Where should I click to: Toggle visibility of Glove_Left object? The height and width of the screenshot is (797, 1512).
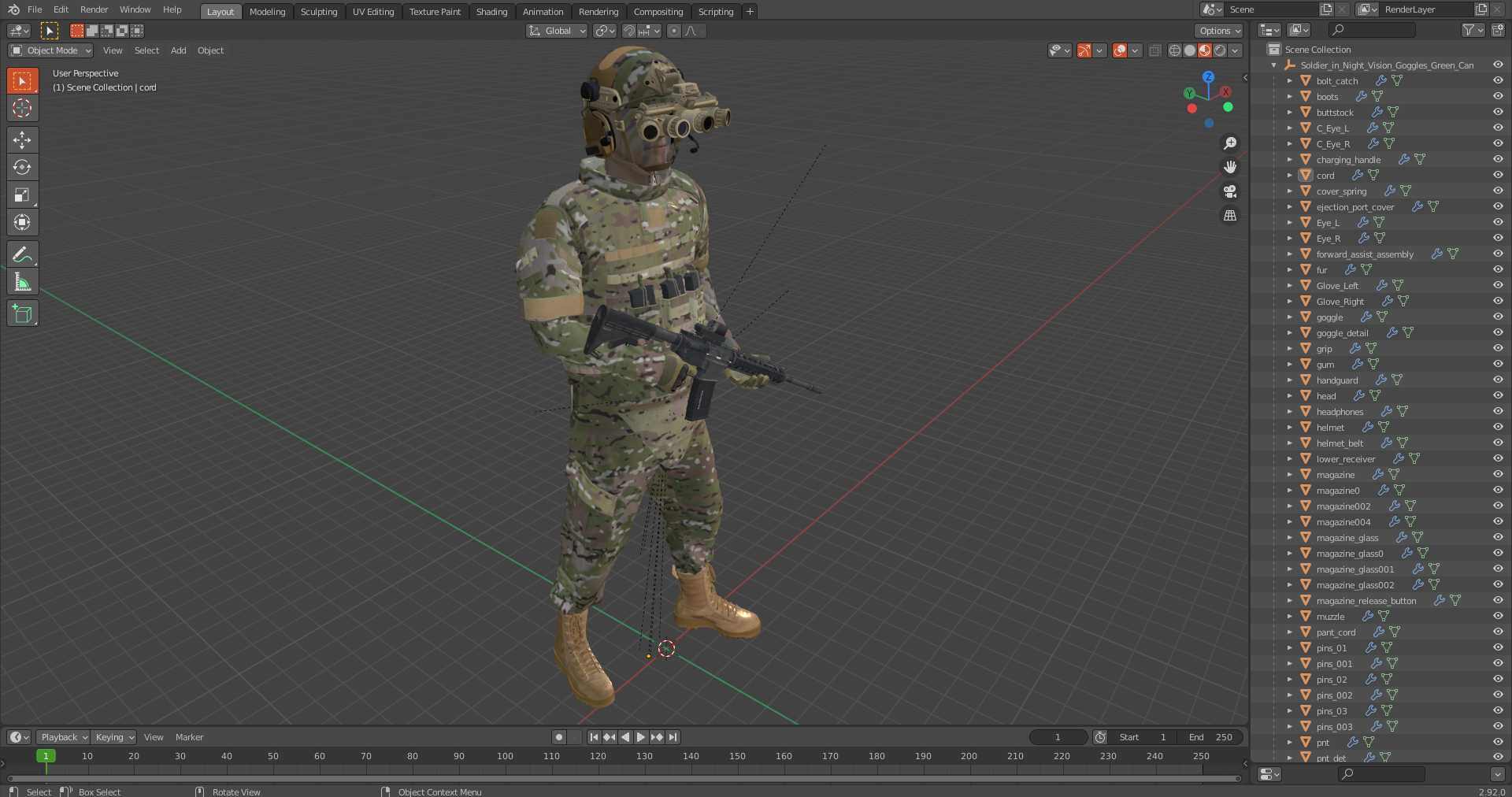pyautogui.click(x=1498, y=285)
